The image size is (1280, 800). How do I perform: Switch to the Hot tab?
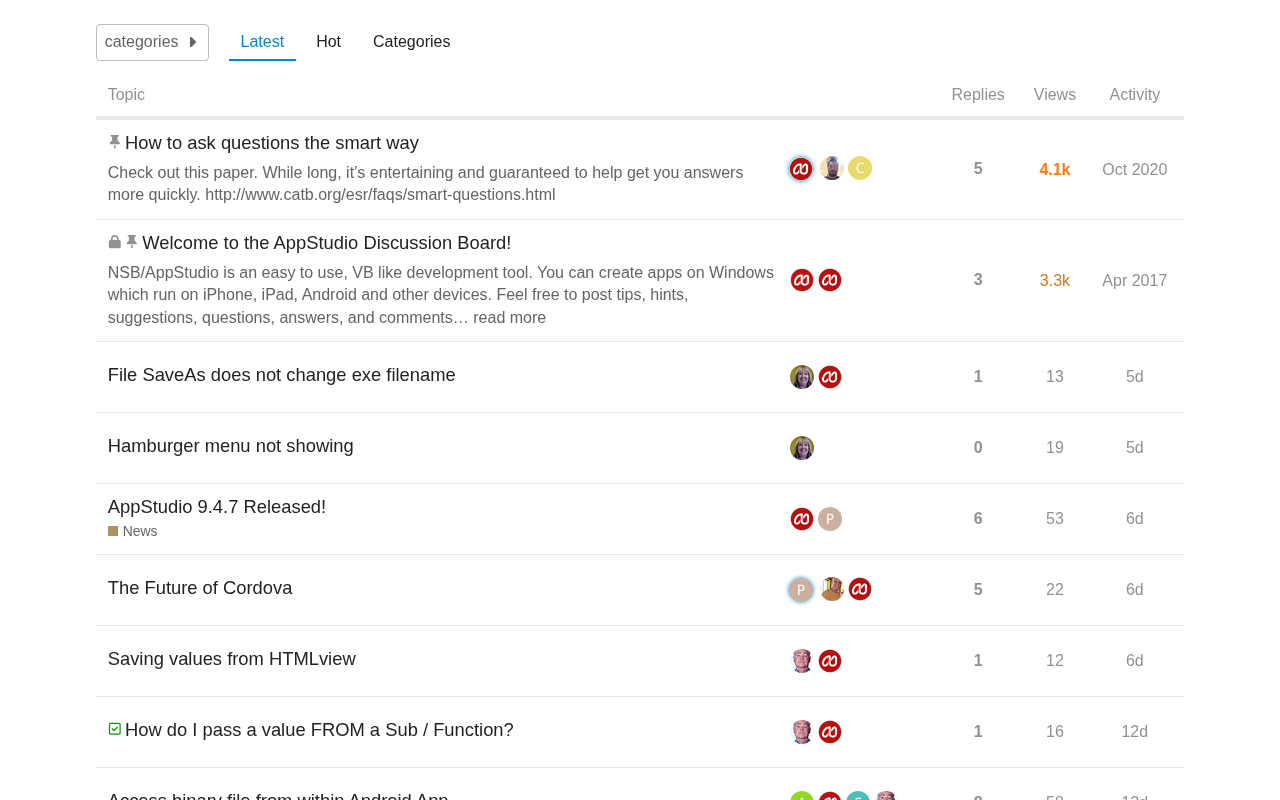point(328,42)
